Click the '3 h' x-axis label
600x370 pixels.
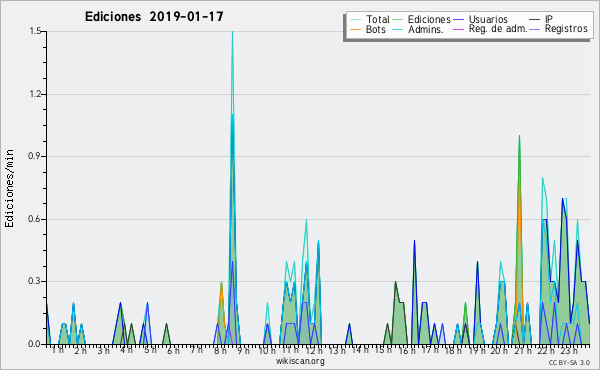pos(103,350)
